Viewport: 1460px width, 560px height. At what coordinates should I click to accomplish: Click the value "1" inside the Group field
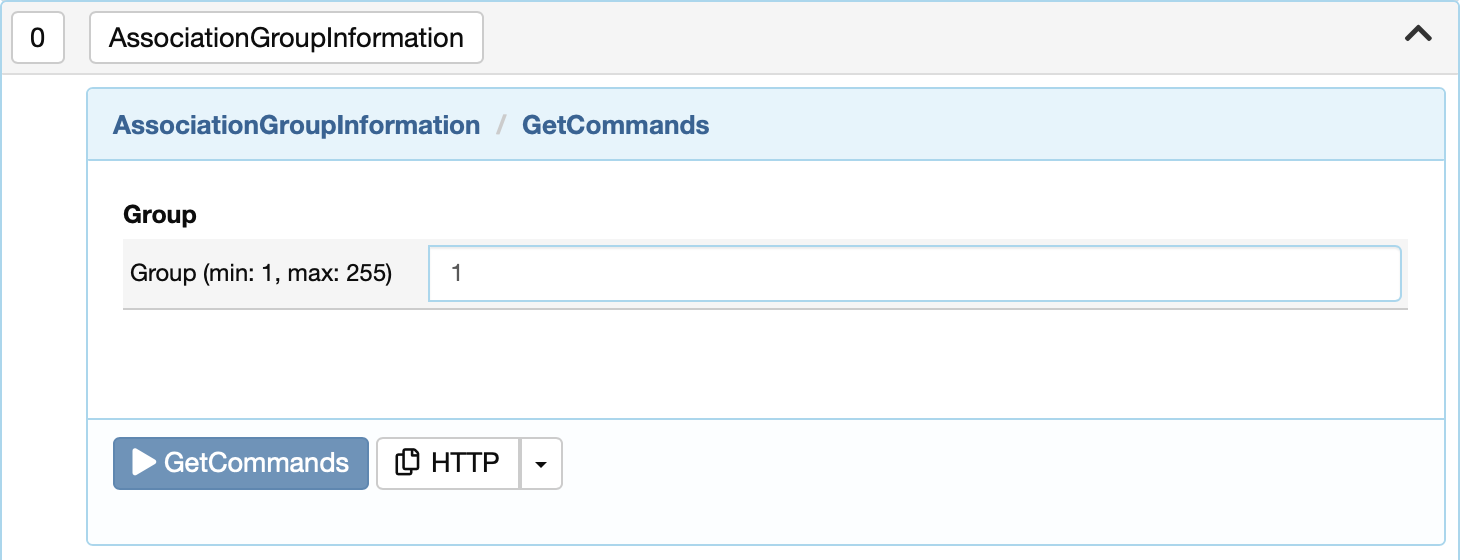456,273
